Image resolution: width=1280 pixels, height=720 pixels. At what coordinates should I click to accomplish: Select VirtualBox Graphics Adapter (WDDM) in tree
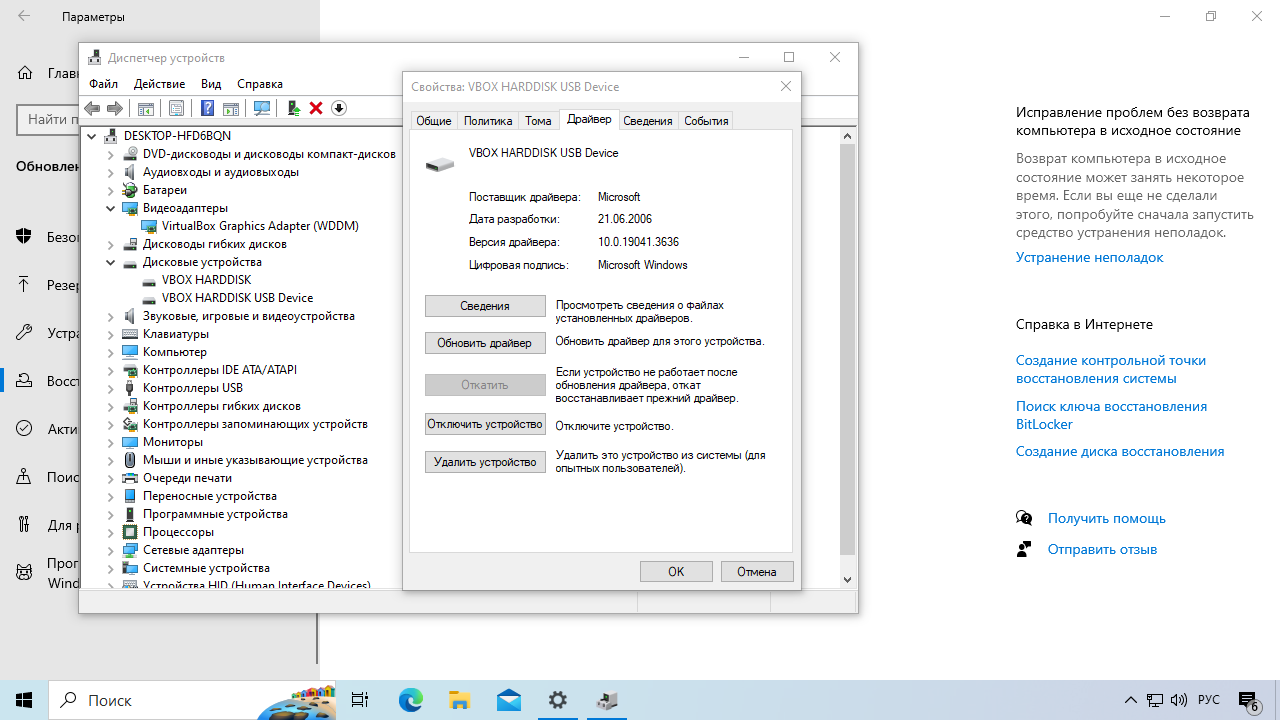(260, 226)
